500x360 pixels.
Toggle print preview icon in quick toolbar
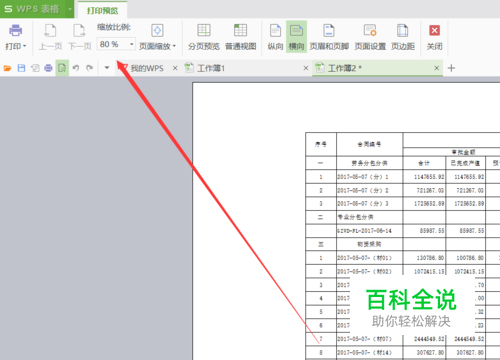(x=62, y=68)
